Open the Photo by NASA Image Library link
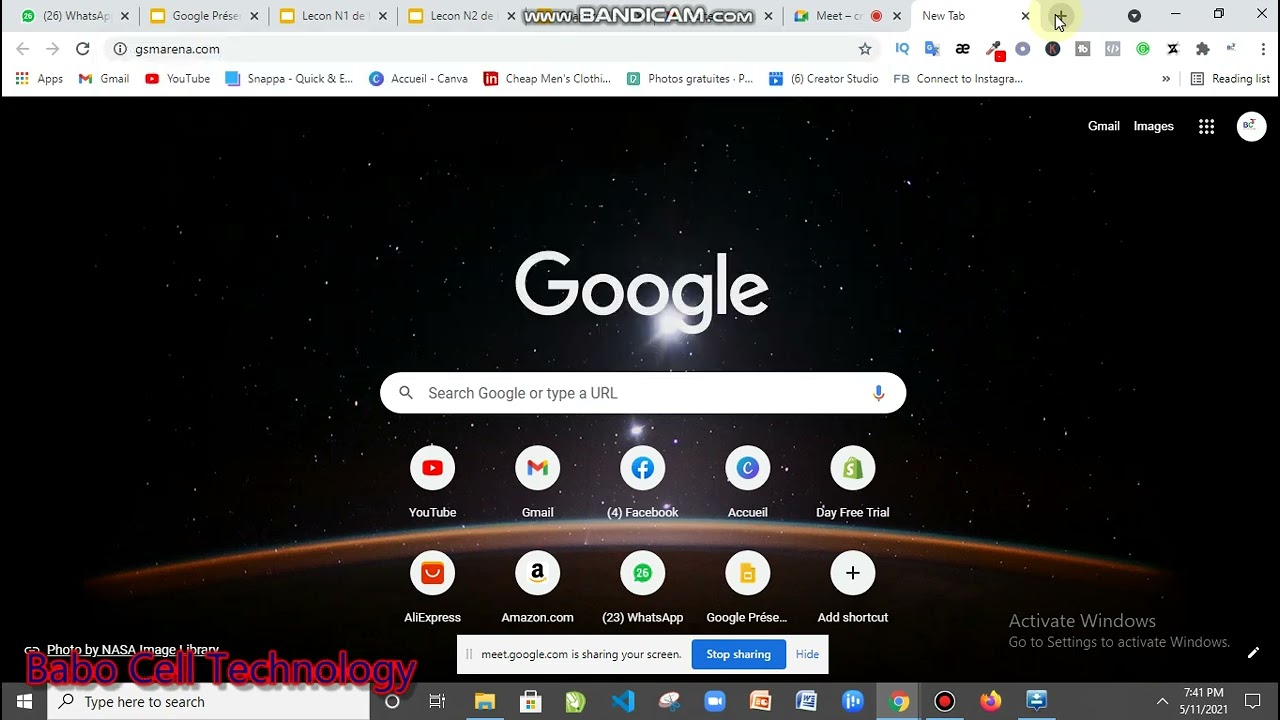This screenshot has width=1280, height=720. 133,650
